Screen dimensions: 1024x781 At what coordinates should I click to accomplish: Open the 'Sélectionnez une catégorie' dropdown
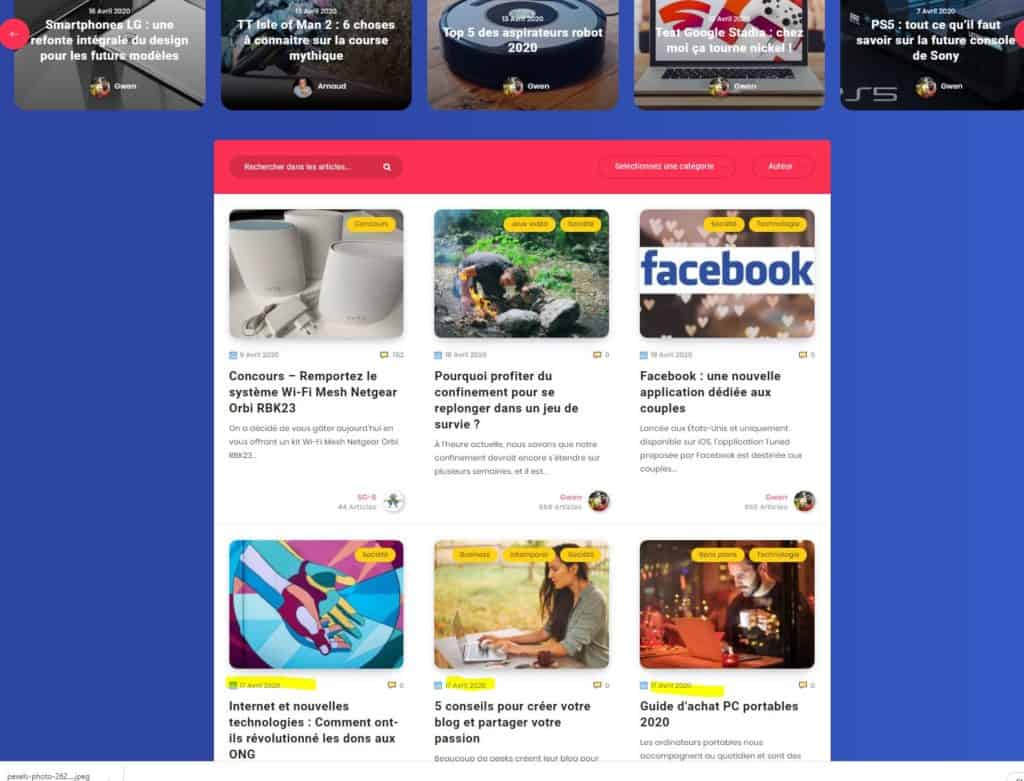(665, 167)
